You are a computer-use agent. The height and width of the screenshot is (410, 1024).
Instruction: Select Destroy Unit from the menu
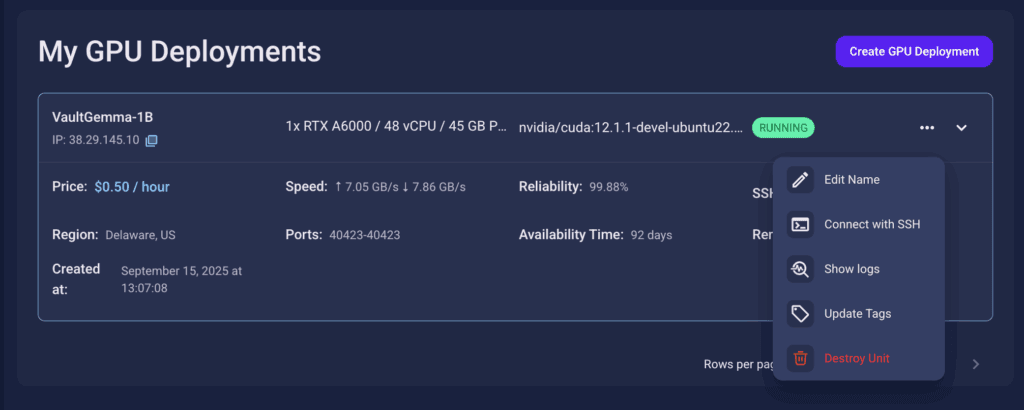click(x=859, y=358)
